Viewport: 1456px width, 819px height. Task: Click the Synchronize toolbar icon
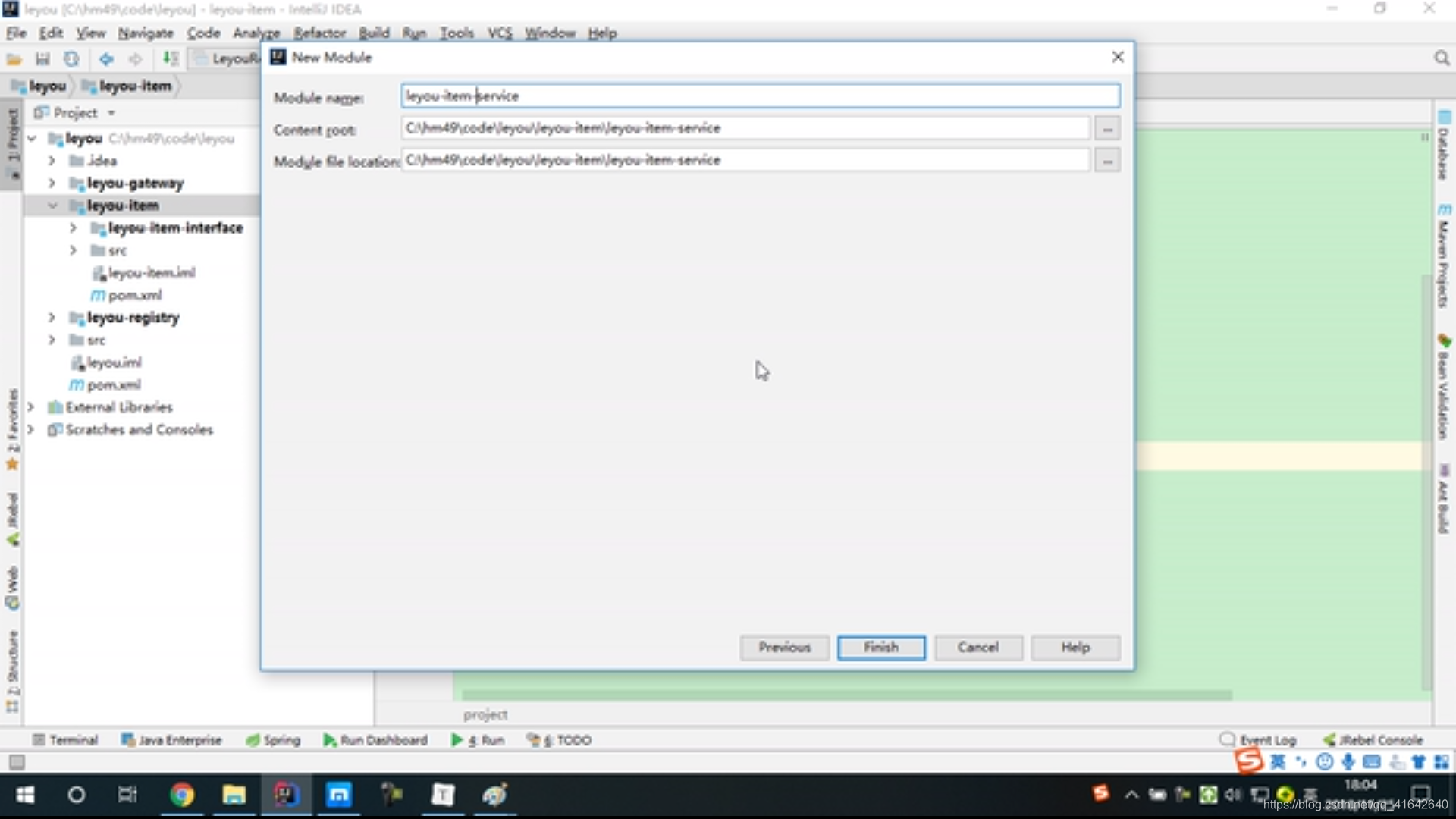[71, 59]
